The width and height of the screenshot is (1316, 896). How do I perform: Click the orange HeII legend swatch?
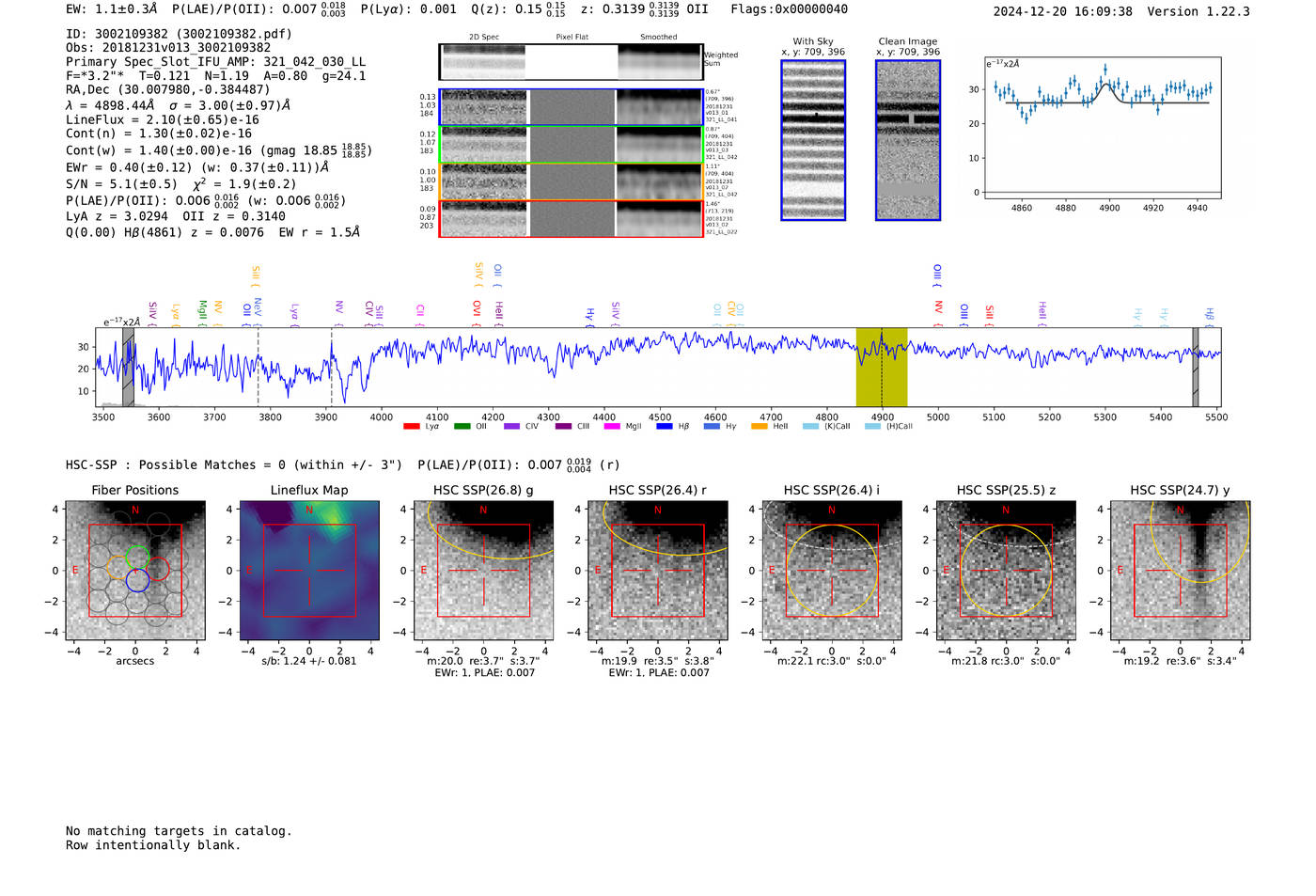pos(760,427)
